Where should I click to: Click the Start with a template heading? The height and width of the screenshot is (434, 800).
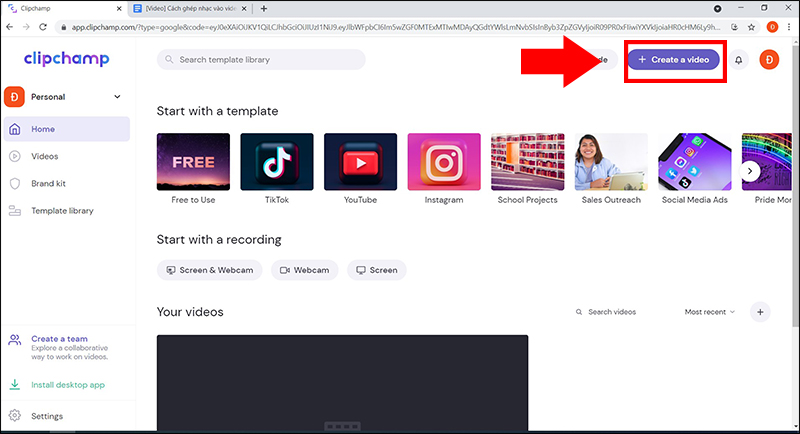(217, 111)
